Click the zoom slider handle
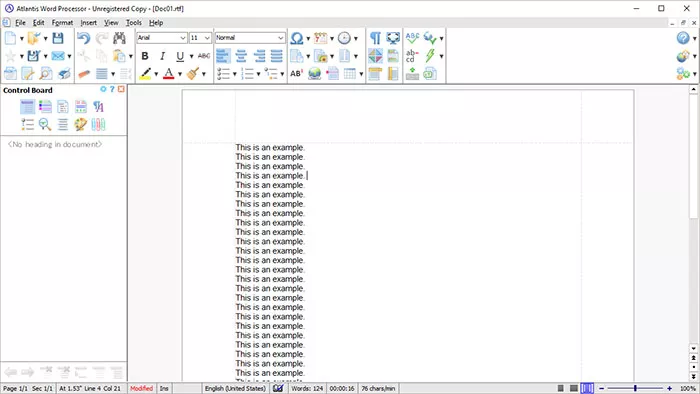The image size is (700, 394). click(635, 388)
